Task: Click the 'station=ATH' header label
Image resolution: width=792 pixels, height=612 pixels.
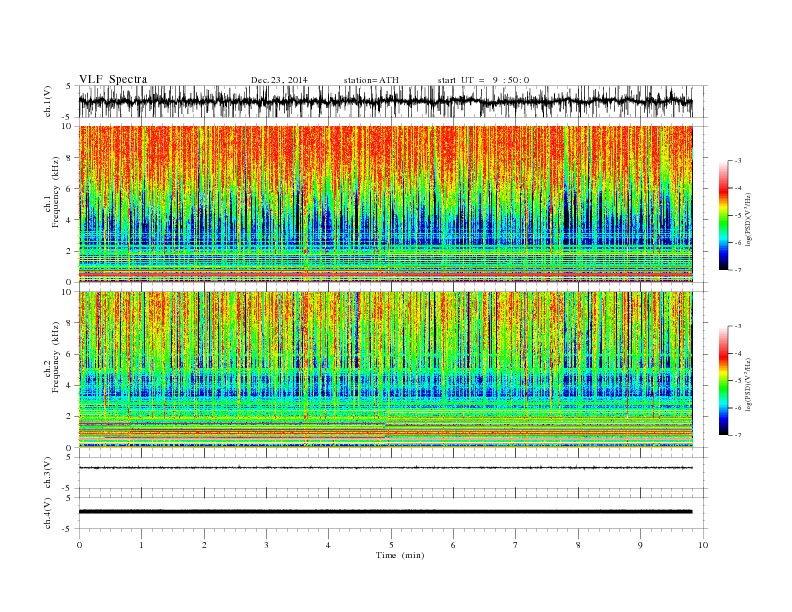Action: tap(371, 80)
